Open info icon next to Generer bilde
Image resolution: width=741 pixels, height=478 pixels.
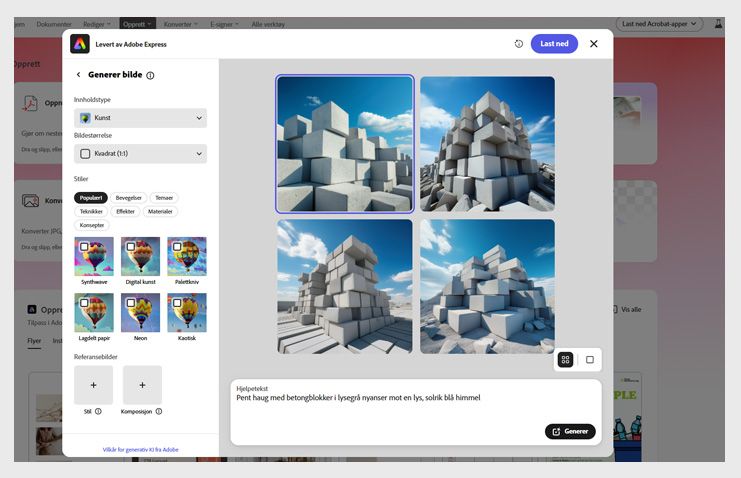coord(150,75)
